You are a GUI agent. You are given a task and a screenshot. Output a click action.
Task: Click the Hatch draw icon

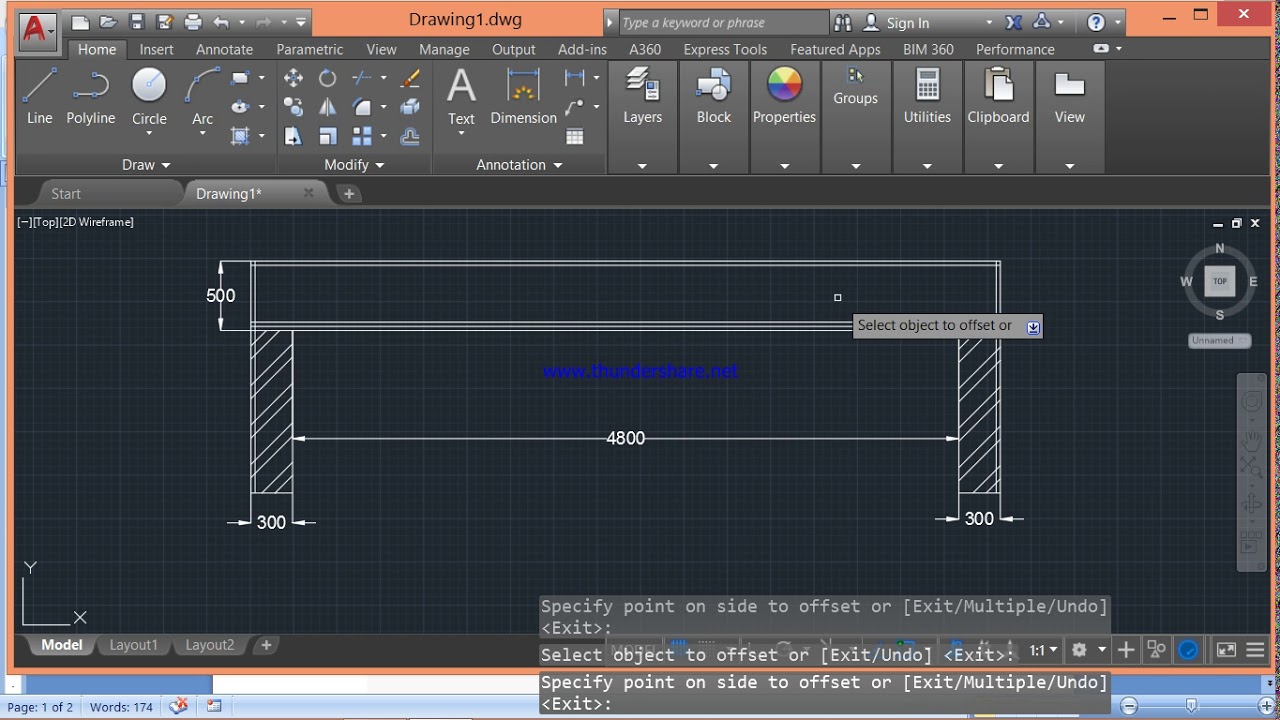[x=240, y=136]
